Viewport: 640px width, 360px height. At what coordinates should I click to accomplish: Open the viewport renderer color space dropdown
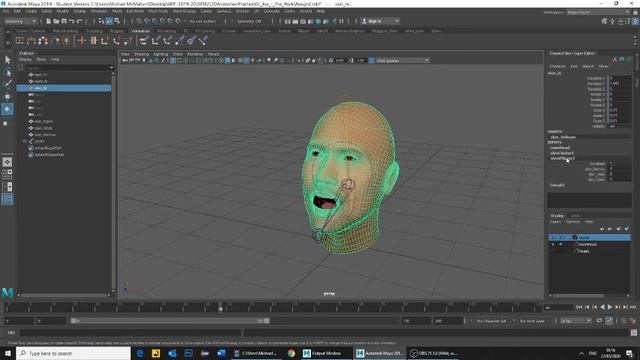(402, 60)
